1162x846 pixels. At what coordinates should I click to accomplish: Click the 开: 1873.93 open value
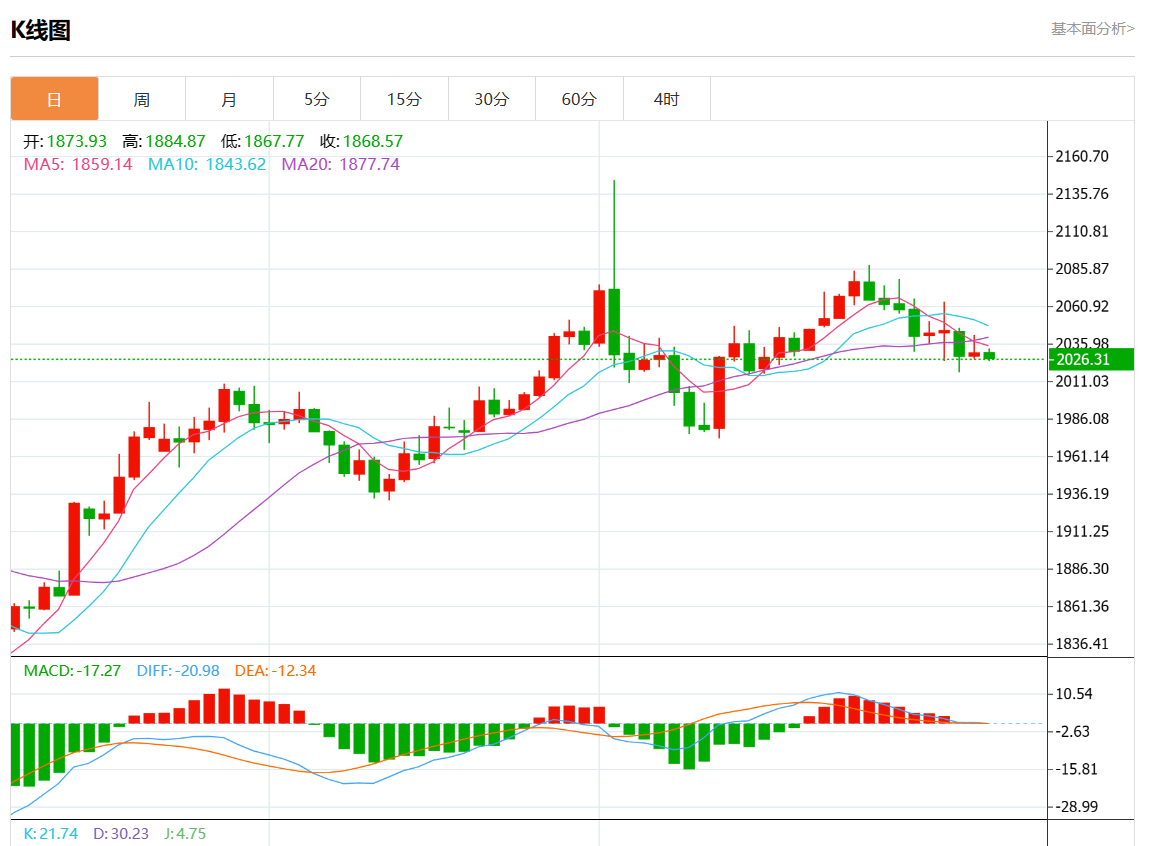coord(65,141)
